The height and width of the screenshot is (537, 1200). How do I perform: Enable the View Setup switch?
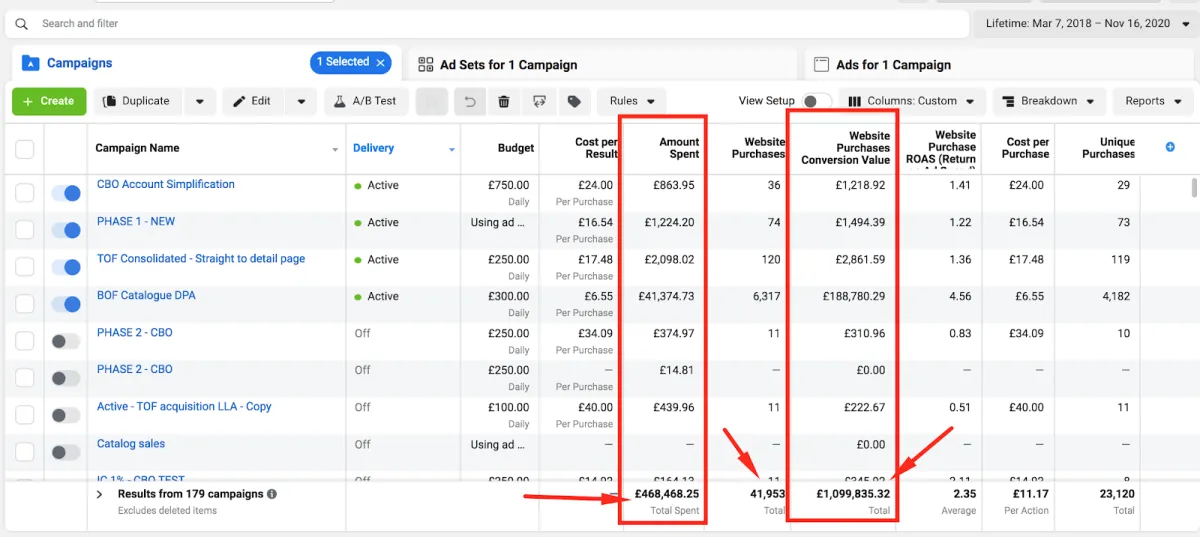[x=816, y=101]
